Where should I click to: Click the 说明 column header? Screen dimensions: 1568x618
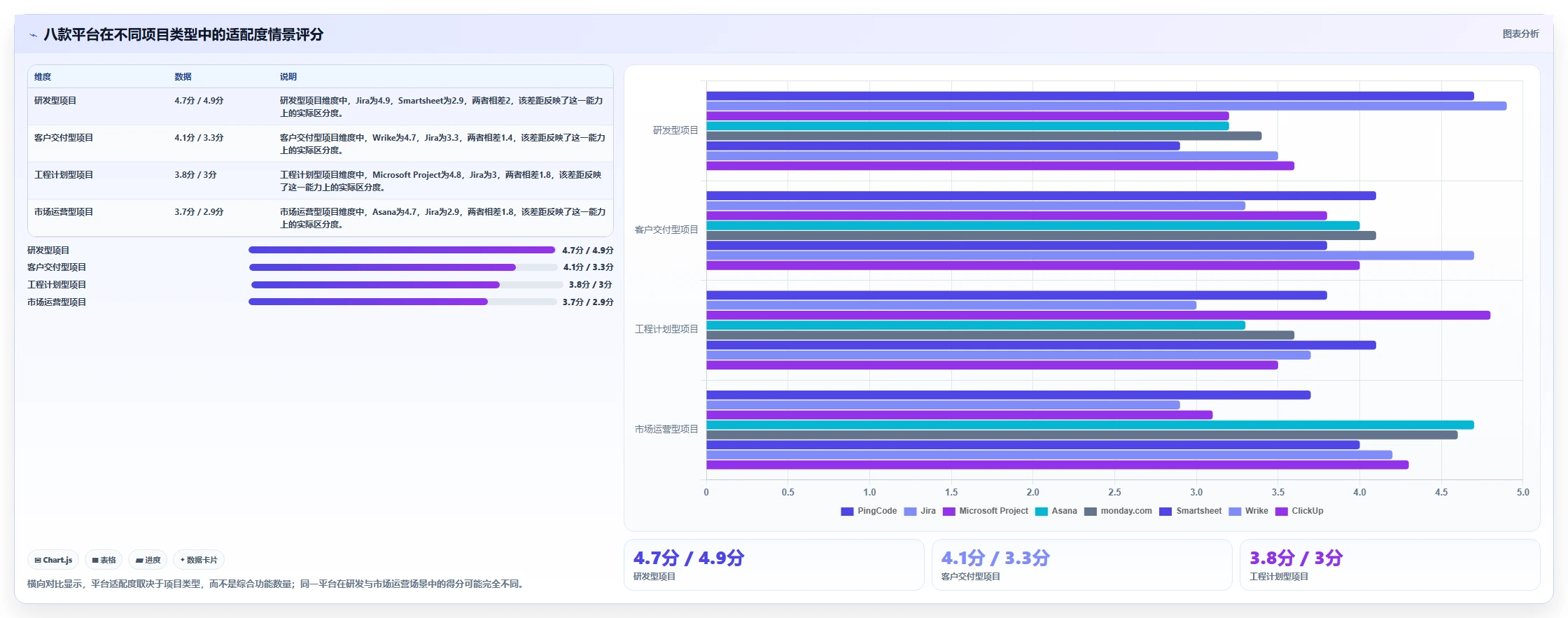point(288,77)
